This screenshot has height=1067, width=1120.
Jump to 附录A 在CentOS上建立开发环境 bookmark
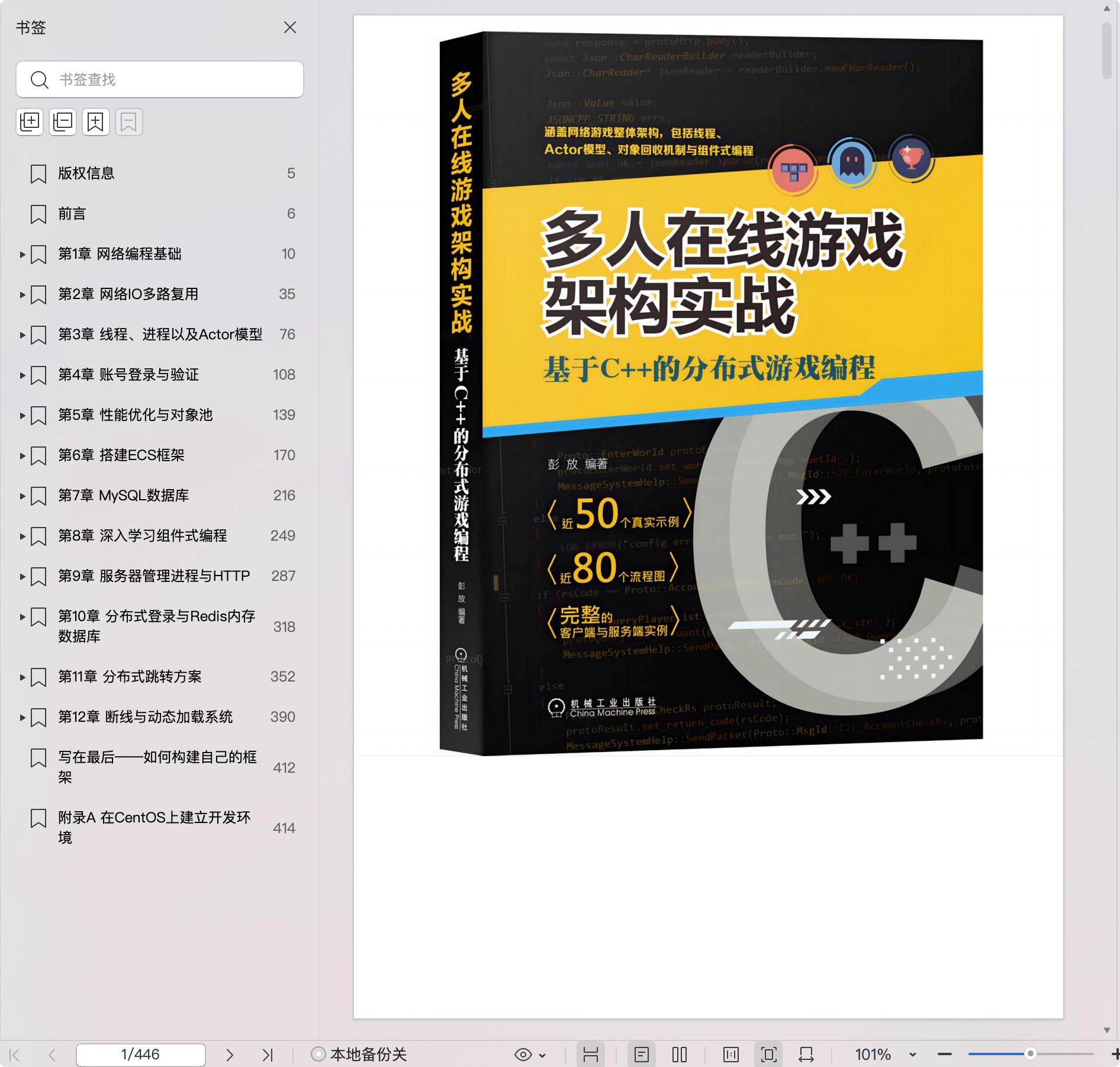tap(154, 827)
